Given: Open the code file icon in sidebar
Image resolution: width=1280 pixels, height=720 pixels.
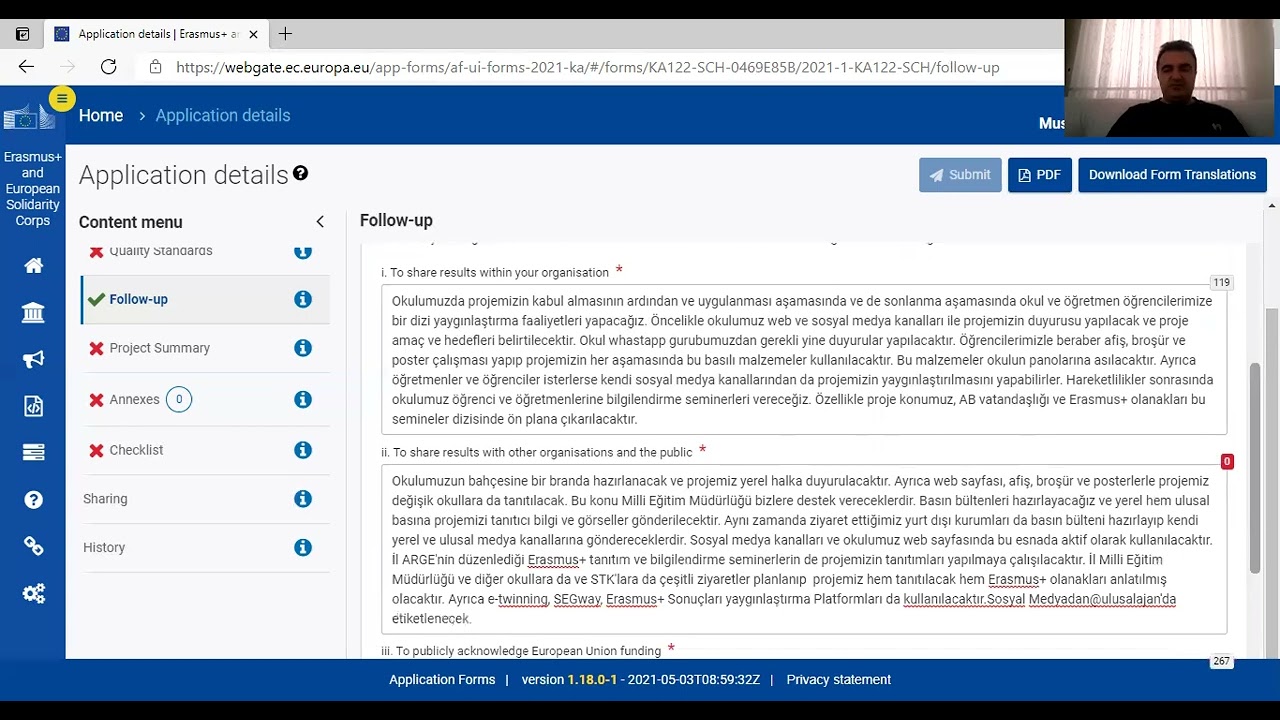Looking at the screenshot, I should pos(33,406).
